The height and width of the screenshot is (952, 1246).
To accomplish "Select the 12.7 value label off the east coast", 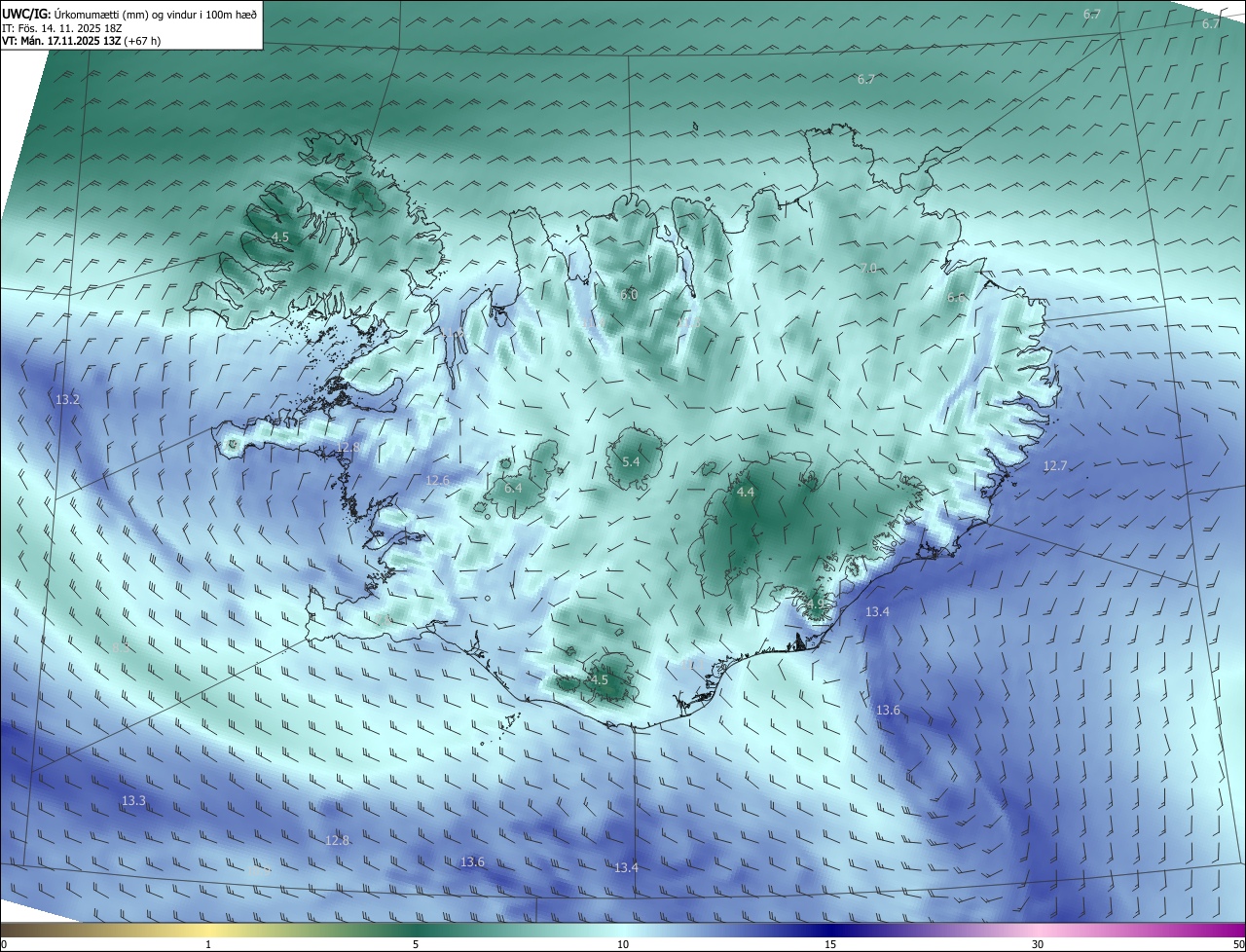I will pos(1055,466).
